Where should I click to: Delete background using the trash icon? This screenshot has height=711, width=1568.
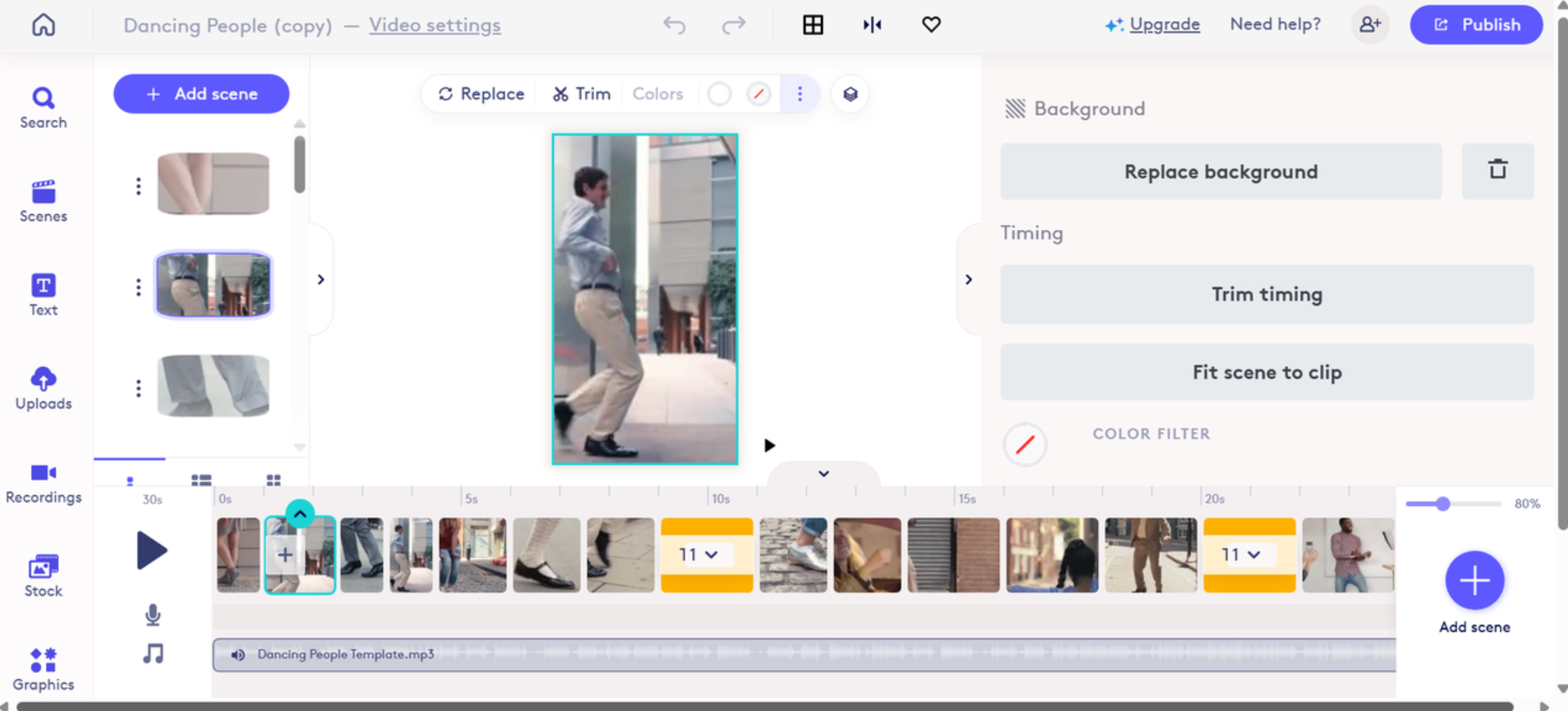coord(1498,171)
